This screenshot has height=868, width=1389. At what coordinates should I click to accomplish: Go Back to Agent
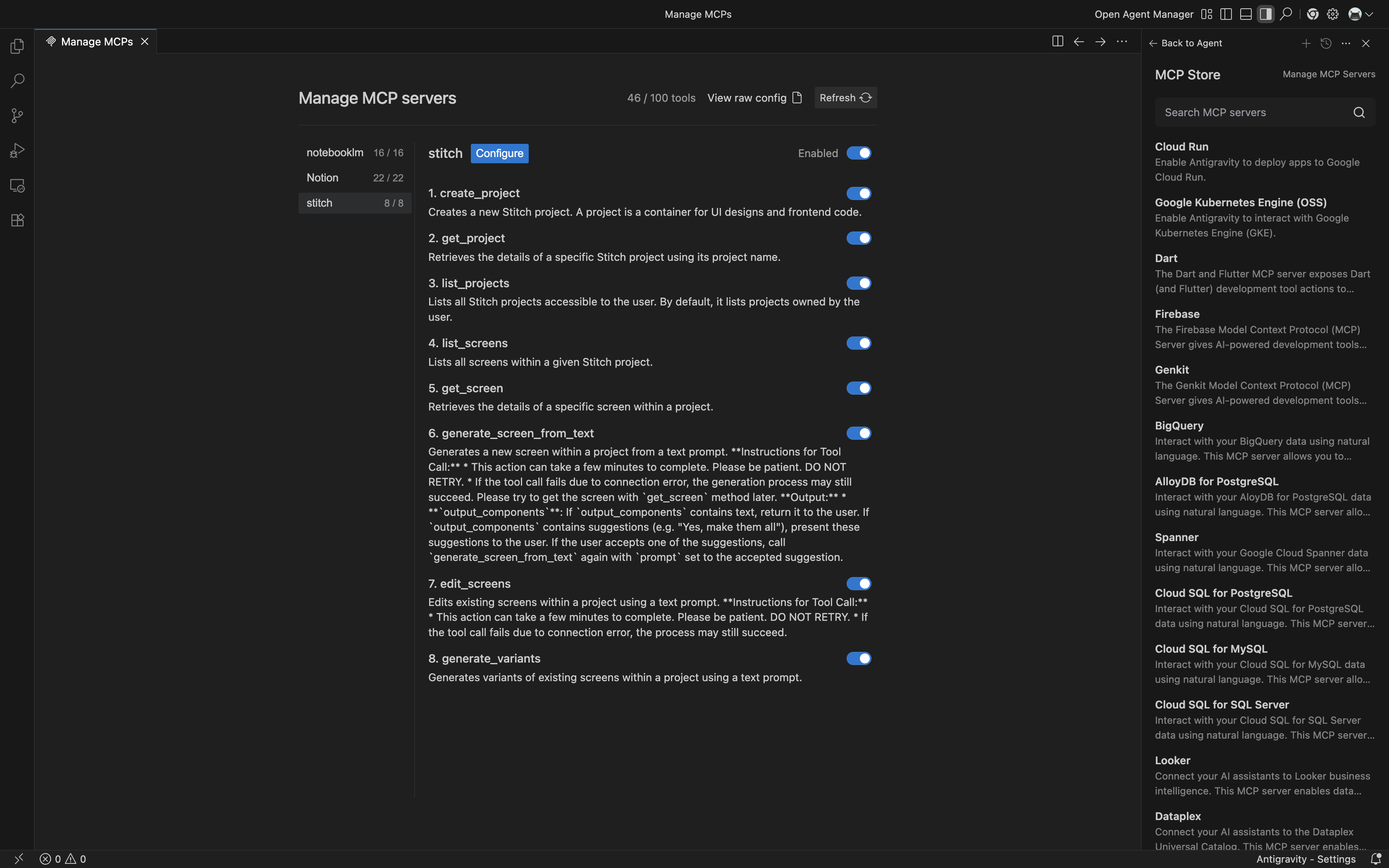coord(1186,43)
